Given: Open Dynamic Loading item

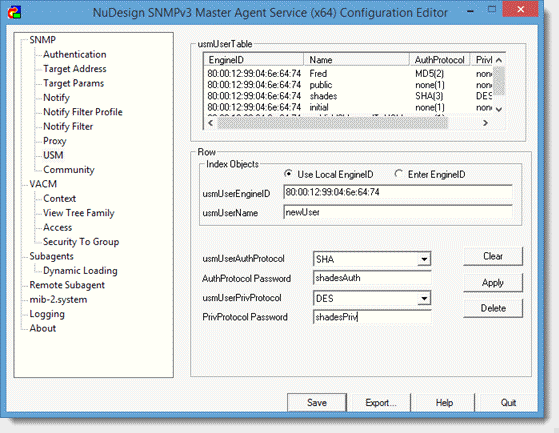Looking at the screenshot, I should (x=80, y=270).
